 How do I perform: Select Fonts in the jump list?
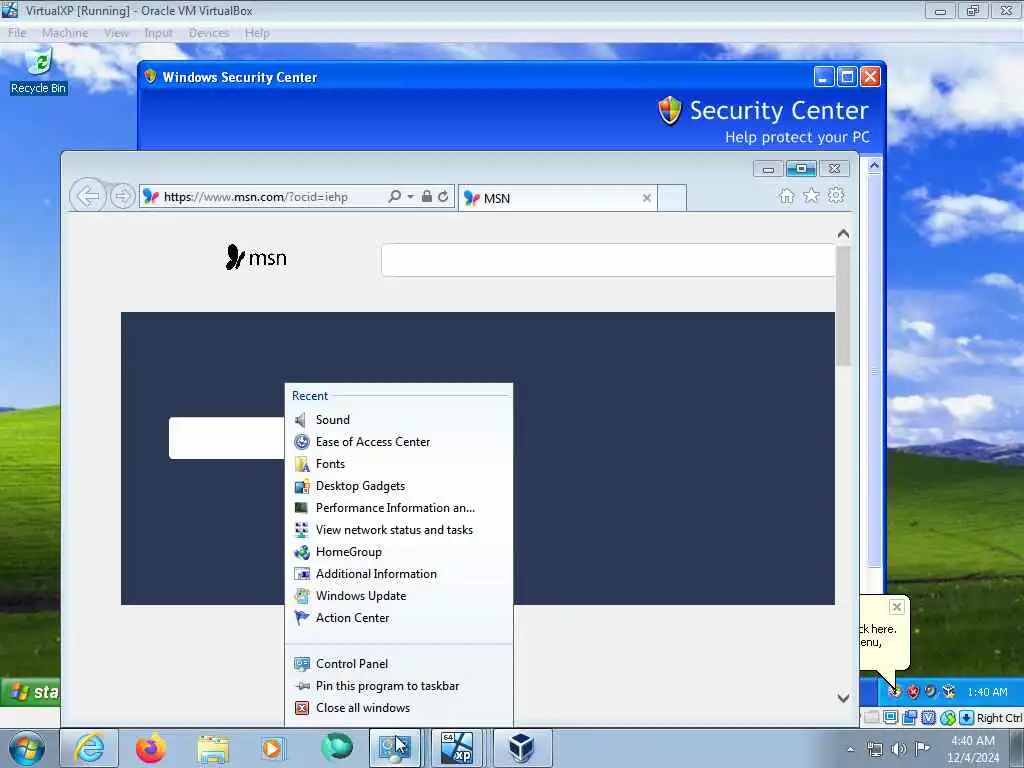(x=399, y=464)
